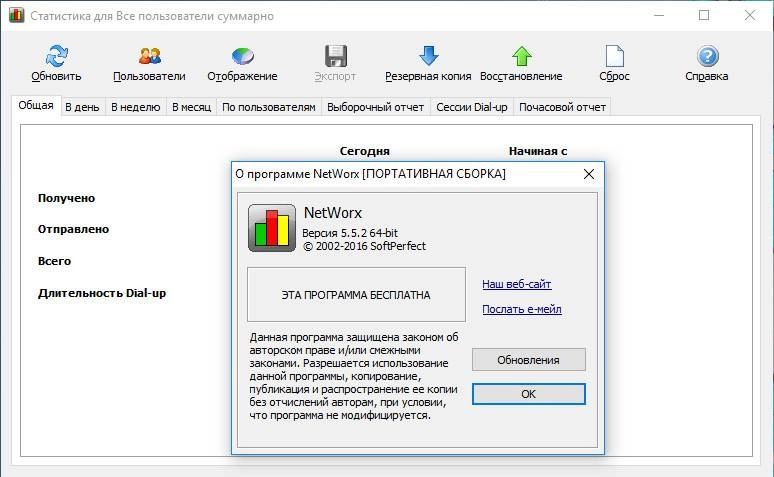The image size is (774, 477).
Task: Click the Отправлено row label
Action: (x=74, y=229)
